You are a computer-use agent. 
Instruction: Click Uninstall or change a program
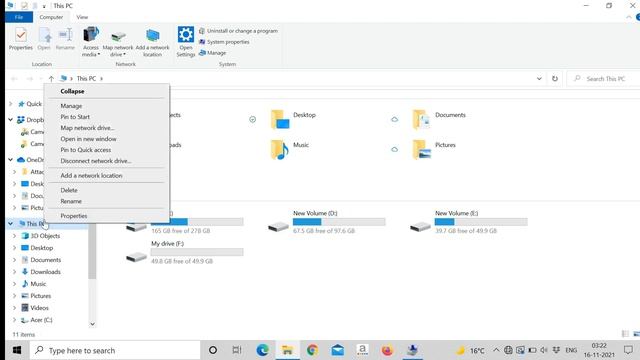(x=238, y=31)
